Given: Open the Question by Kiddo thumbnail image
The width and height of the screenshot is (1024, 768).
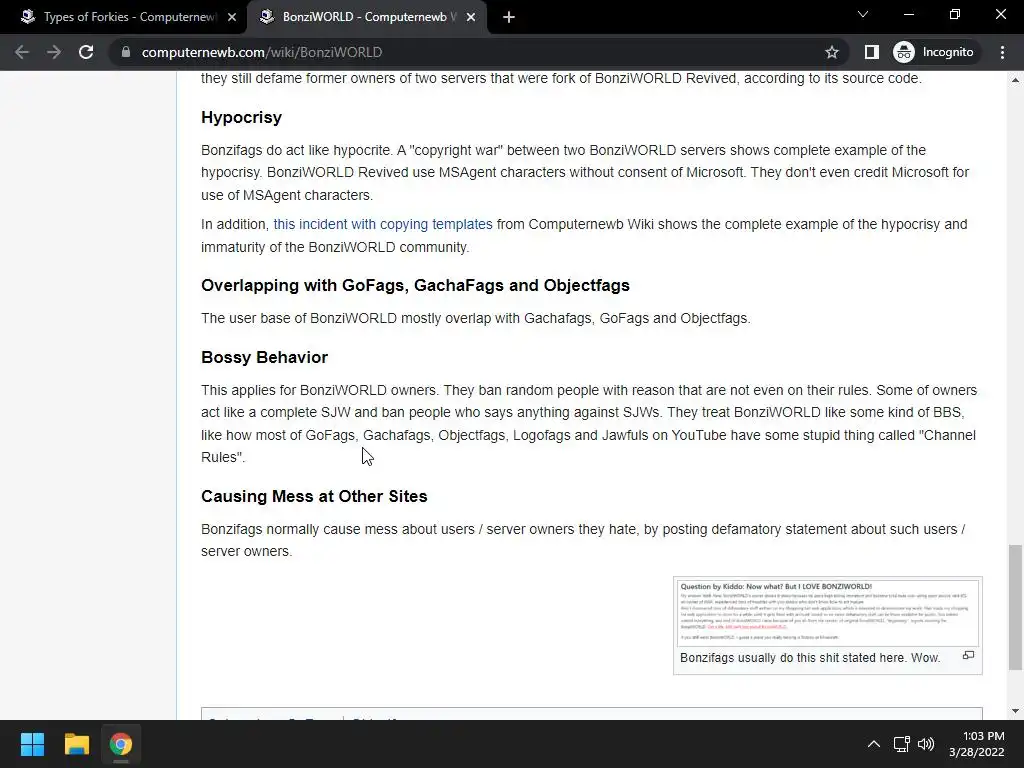Looking at the screenshot, I should tap(828, 613).
